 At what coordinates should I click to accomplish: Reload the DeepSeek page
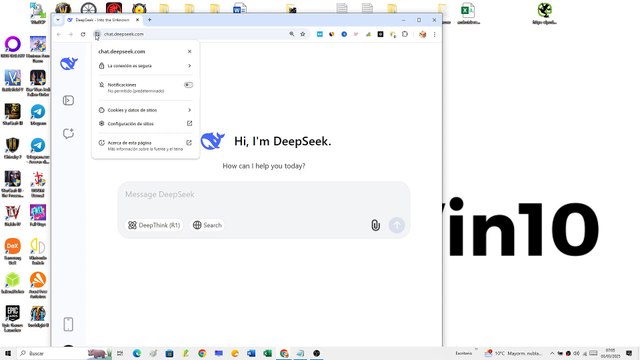[x=83, y=34]
